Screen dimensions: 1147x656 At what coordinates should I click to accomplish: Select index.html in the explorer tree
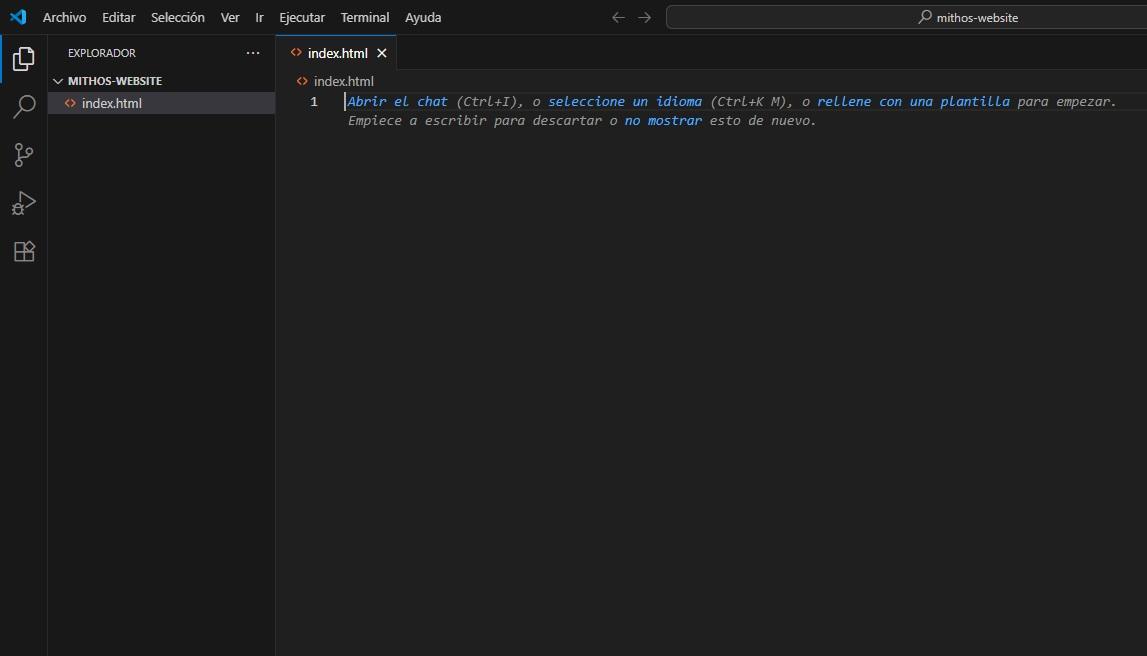[x=161, y=103]
